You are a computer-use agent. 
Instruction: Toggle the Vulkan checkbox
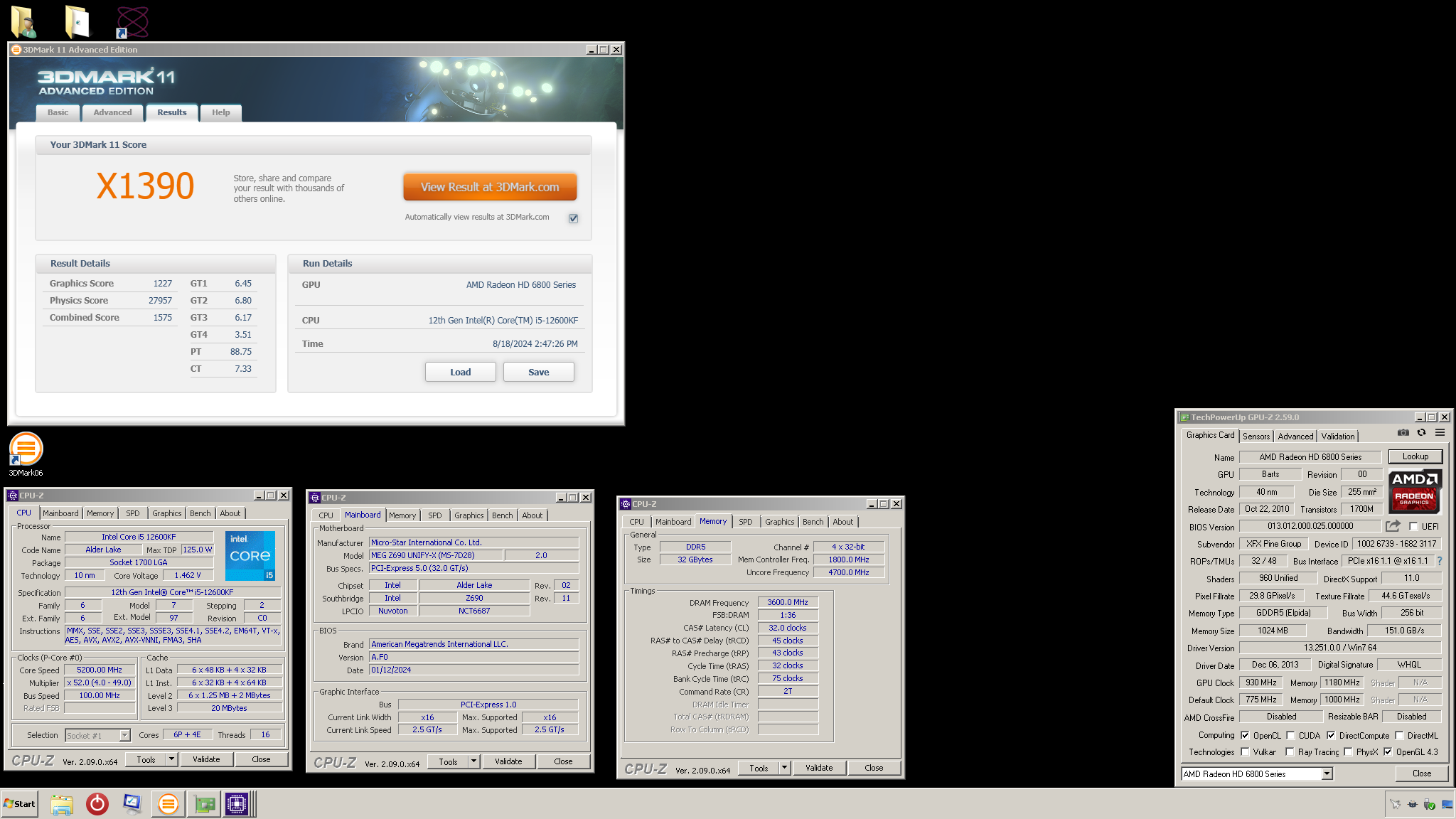[x=1245, y=752]
